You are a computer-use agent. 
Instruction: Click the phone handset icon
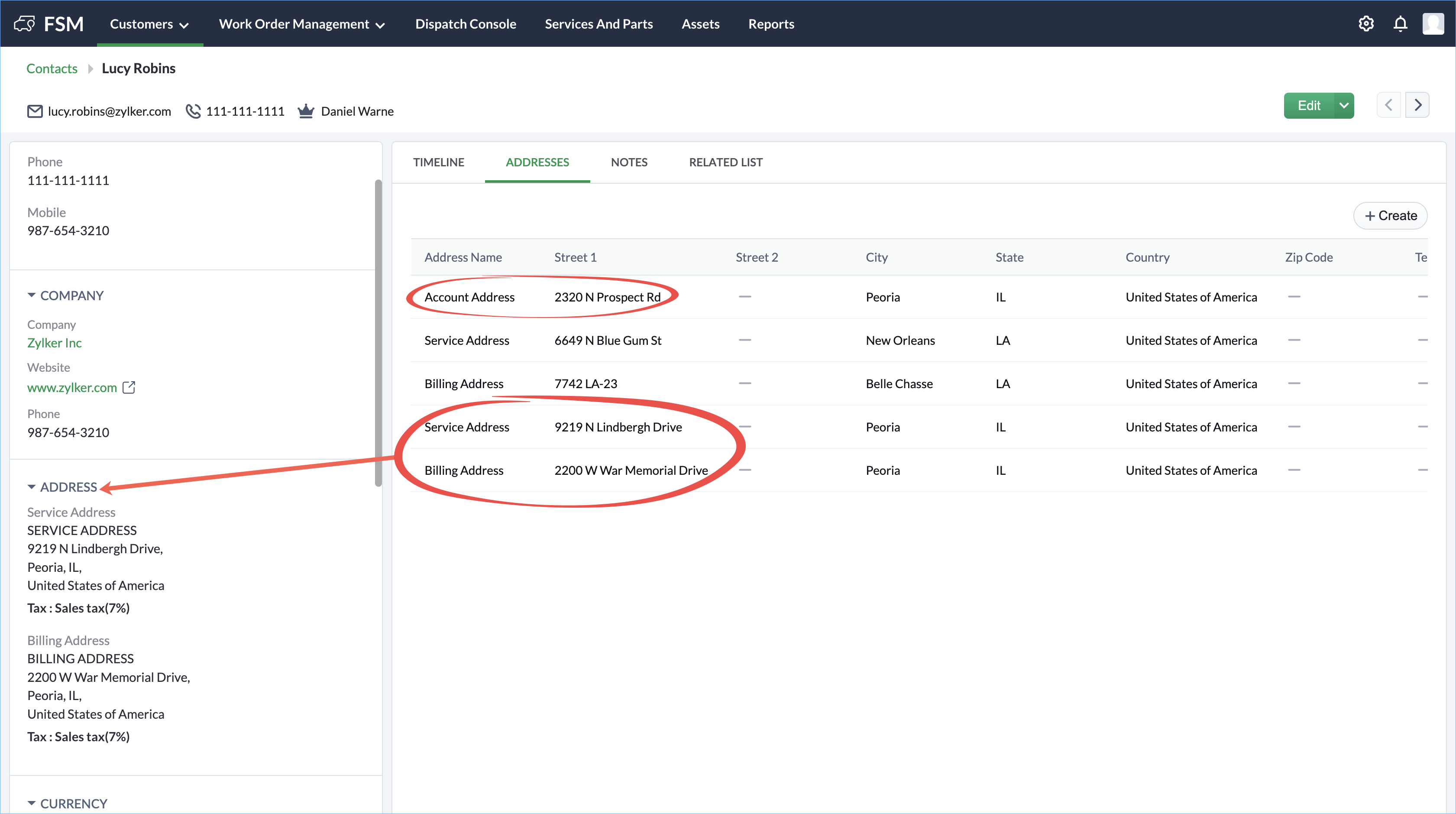[x=193, y=111]
